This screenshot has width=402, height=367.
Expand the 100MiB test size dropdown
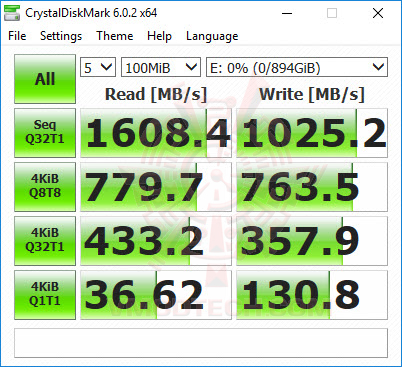[161, 67]
